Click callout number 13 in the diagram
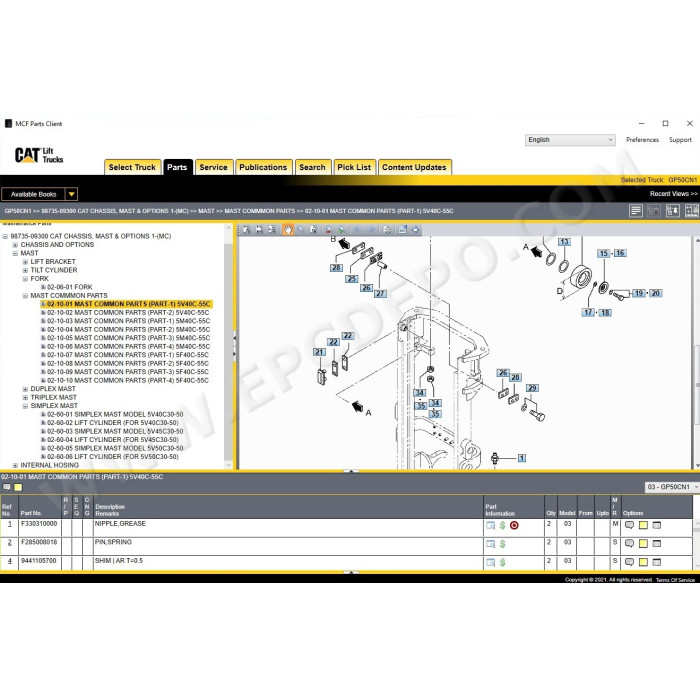This screenshot has width=700, height=700. (x=564, y=242)
